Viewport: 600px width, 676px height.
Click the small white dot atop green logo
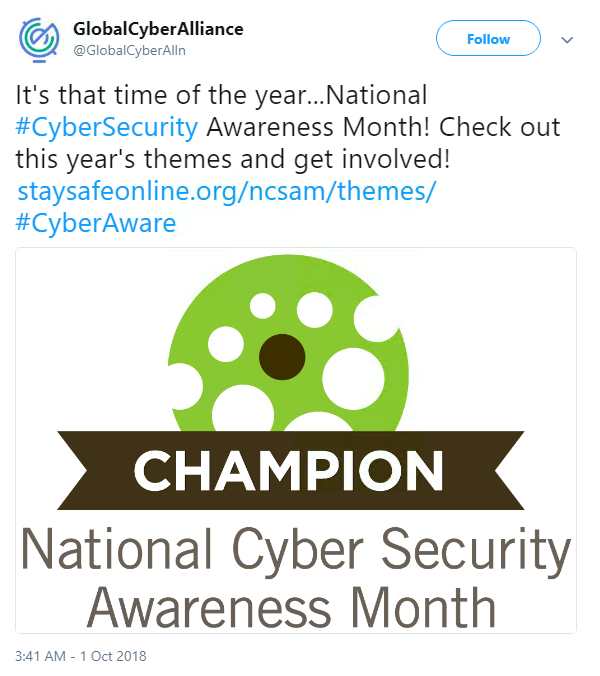tap(262, 306)
